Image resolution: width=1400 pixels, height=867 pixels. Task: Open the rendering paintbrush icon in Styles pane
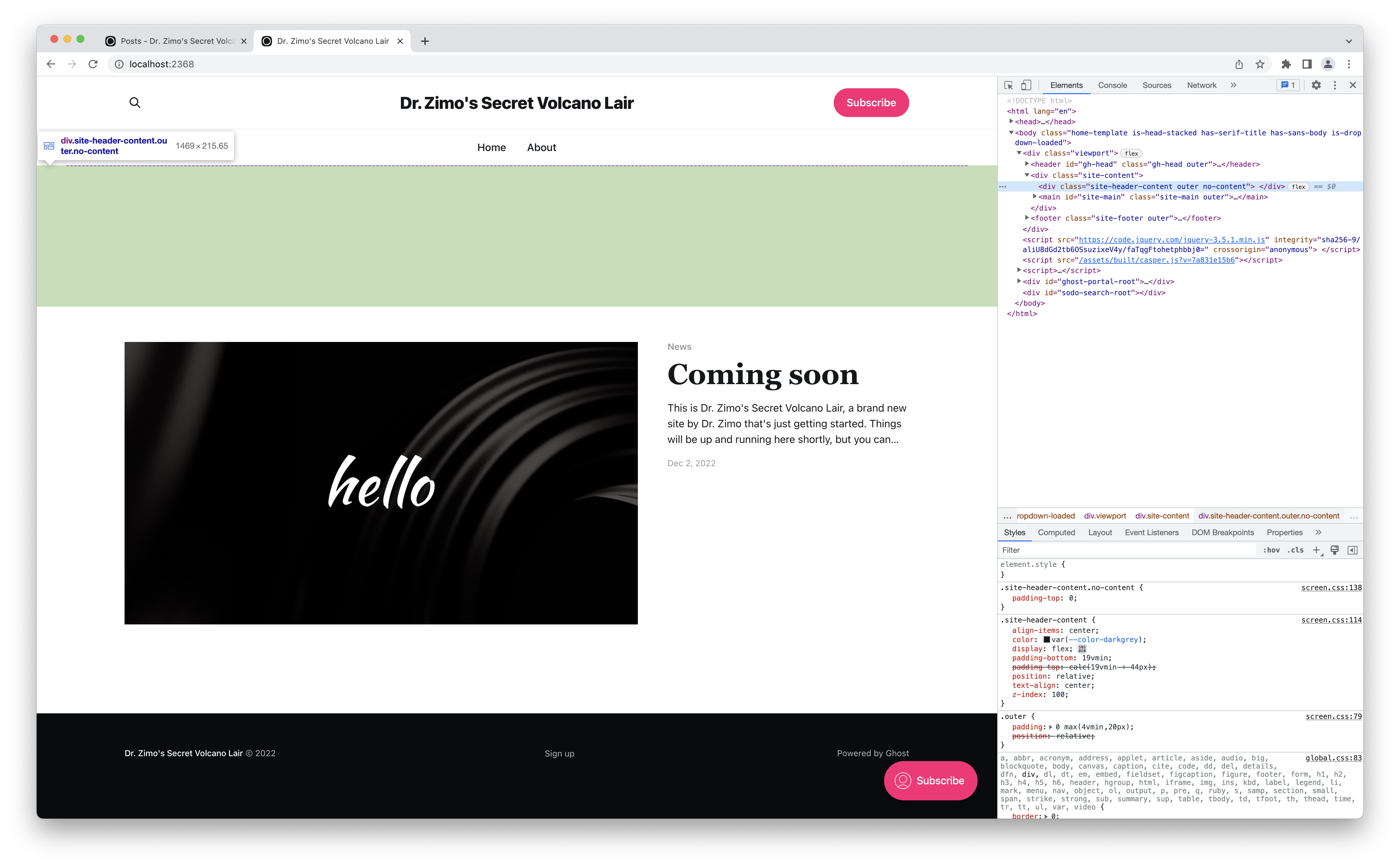click(1335, 550)
